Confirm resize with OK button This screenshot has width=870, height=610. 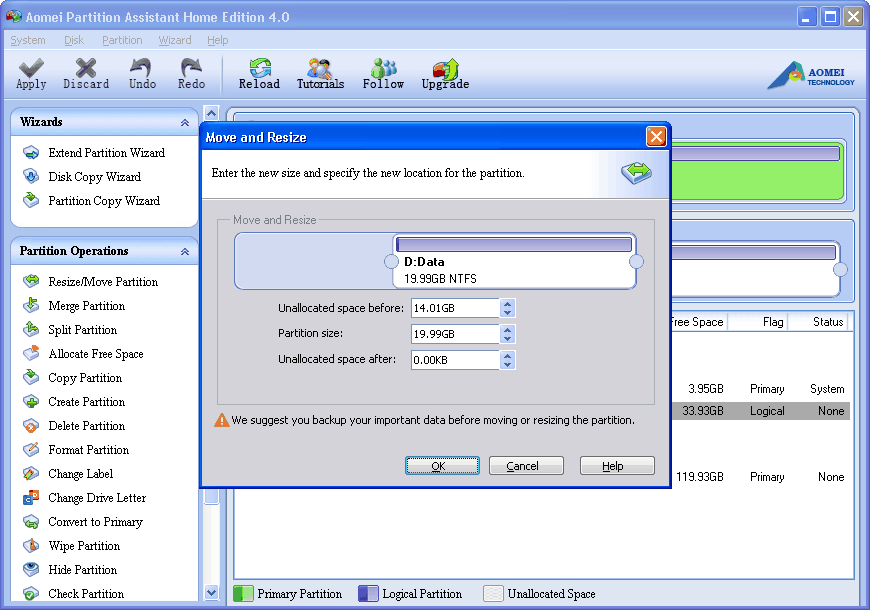tap(442, 466)
